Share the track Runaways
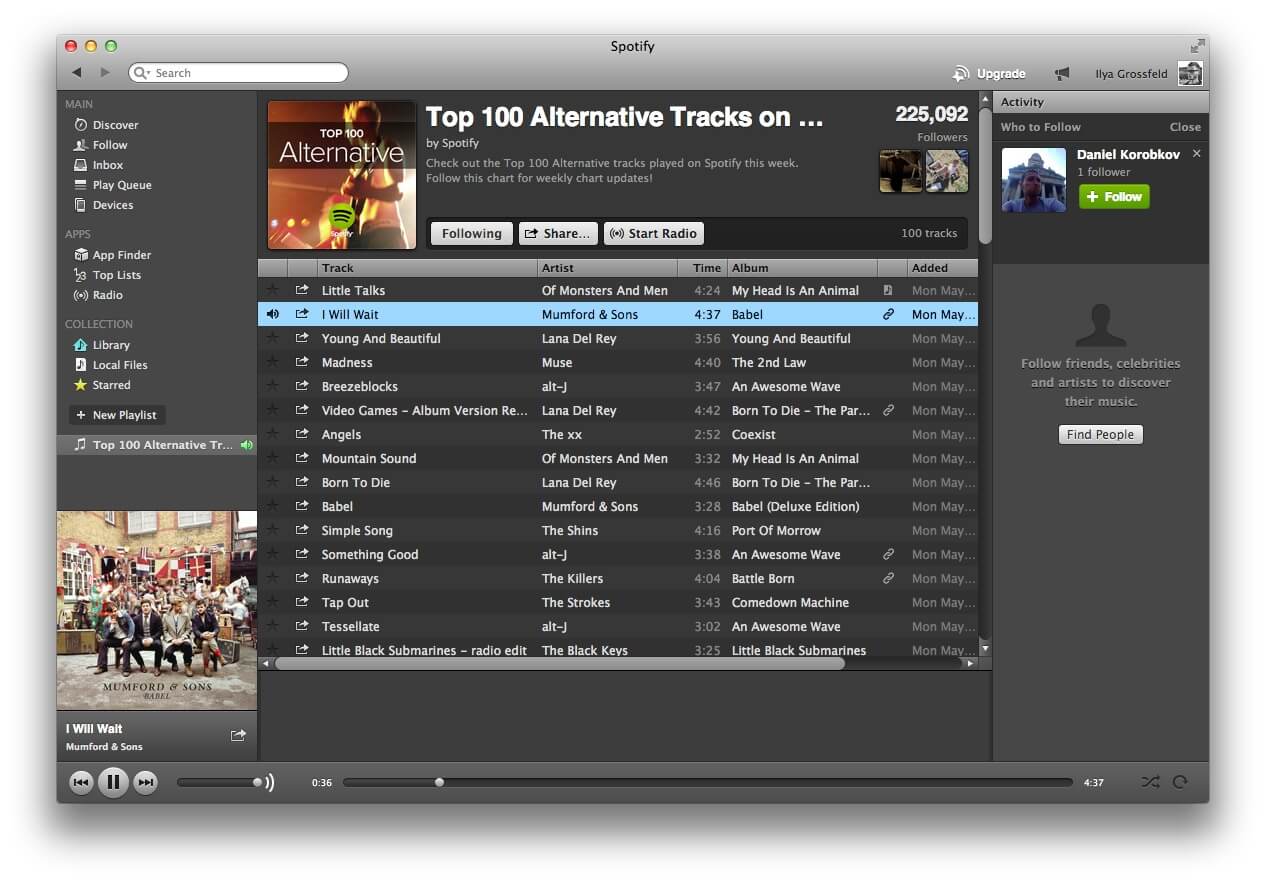Screen dimensions: 1266x882 (x=302, y=578)
